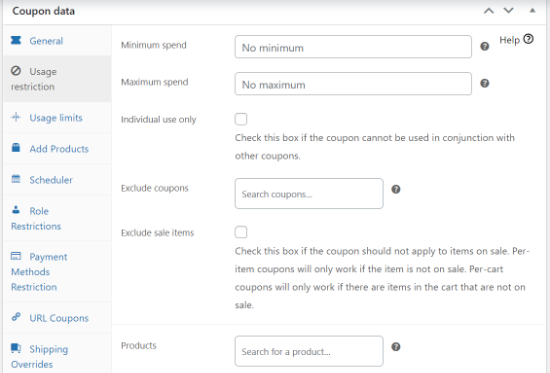Click the calendar icon for Scheduler
Screen dimensions: 550x373
coord(16,179)
